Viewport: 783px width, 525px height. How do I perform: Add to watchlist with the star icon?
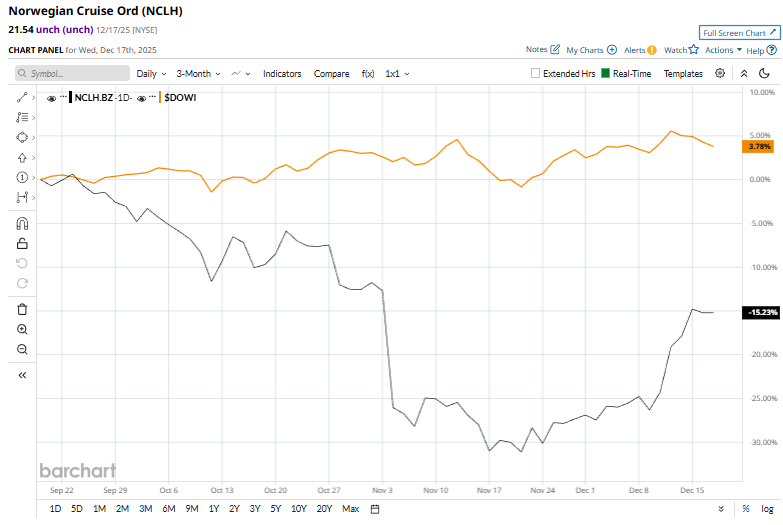(694, 49)
